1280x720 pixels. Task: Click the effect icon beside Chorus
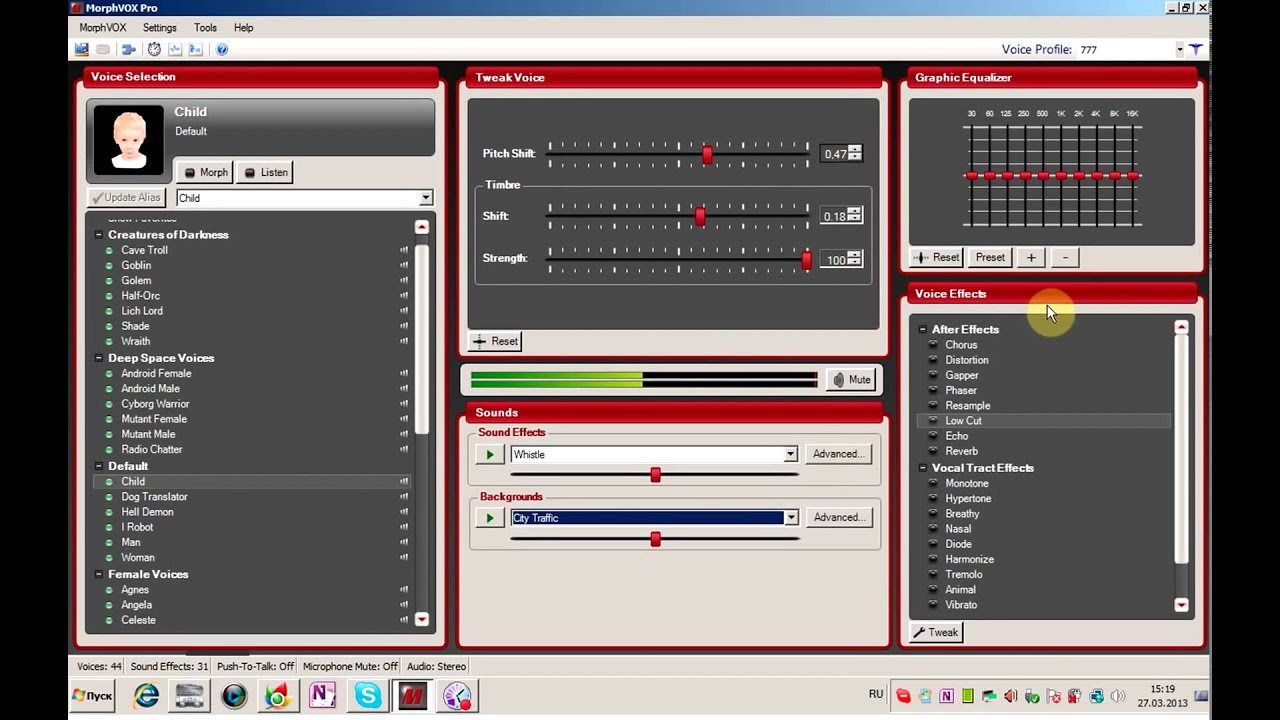tap(934, 345)
